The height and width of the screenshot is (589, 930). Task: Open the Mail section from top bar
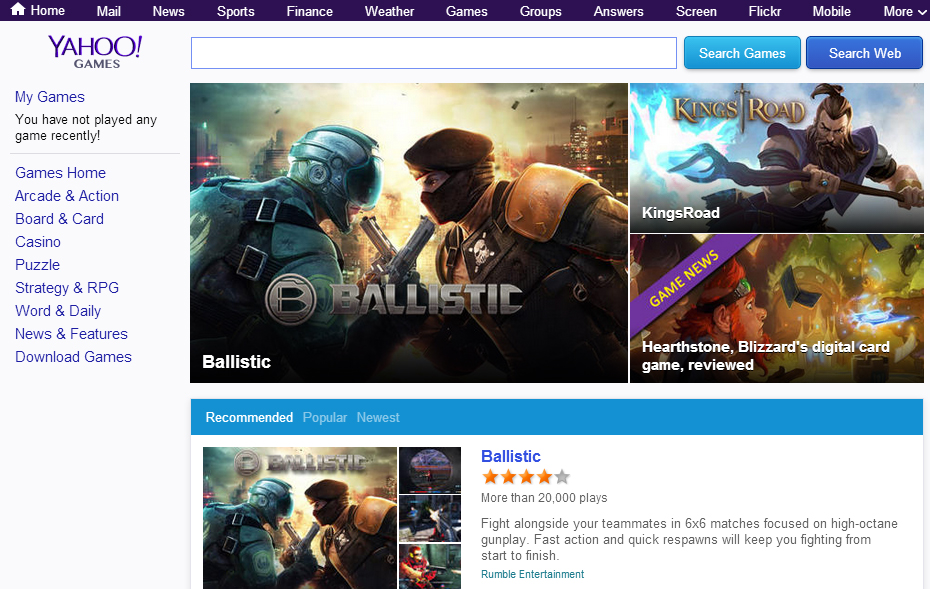click(x=108, y=11)
